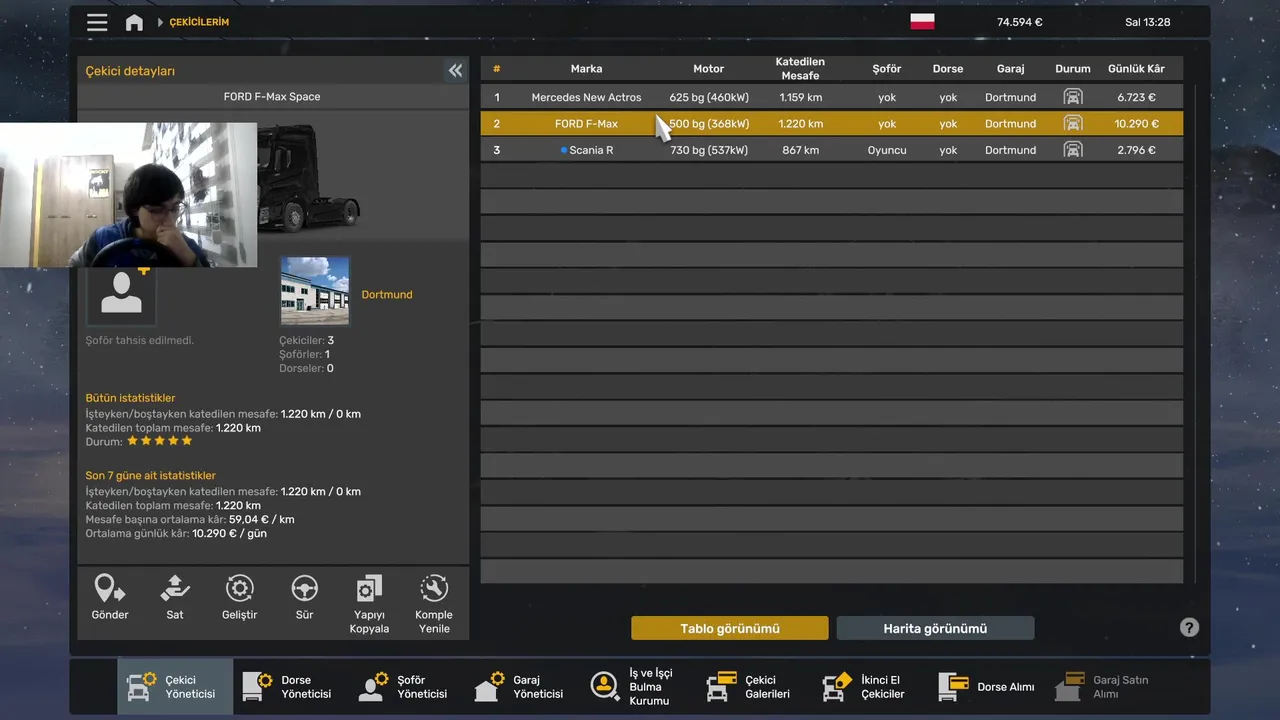Click the 74.594 € balance display
This screenshot has width=1280, height=720.
[x=1019, y=22]
